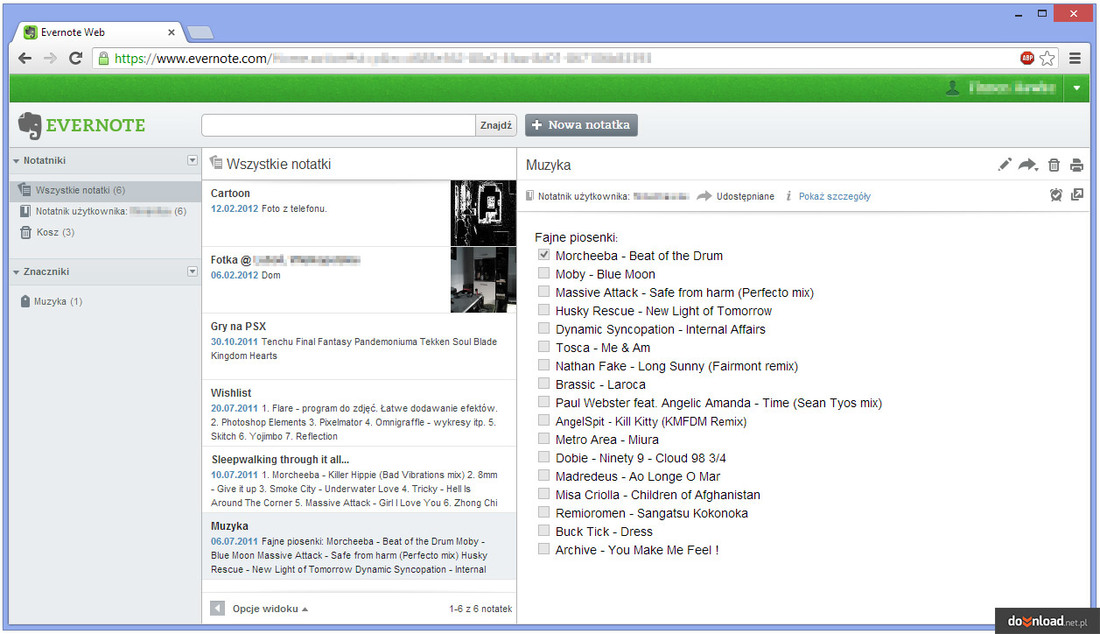Check Buck Tick - Dress
Viewport: 1100px width, 634px height.
point(544,530)
